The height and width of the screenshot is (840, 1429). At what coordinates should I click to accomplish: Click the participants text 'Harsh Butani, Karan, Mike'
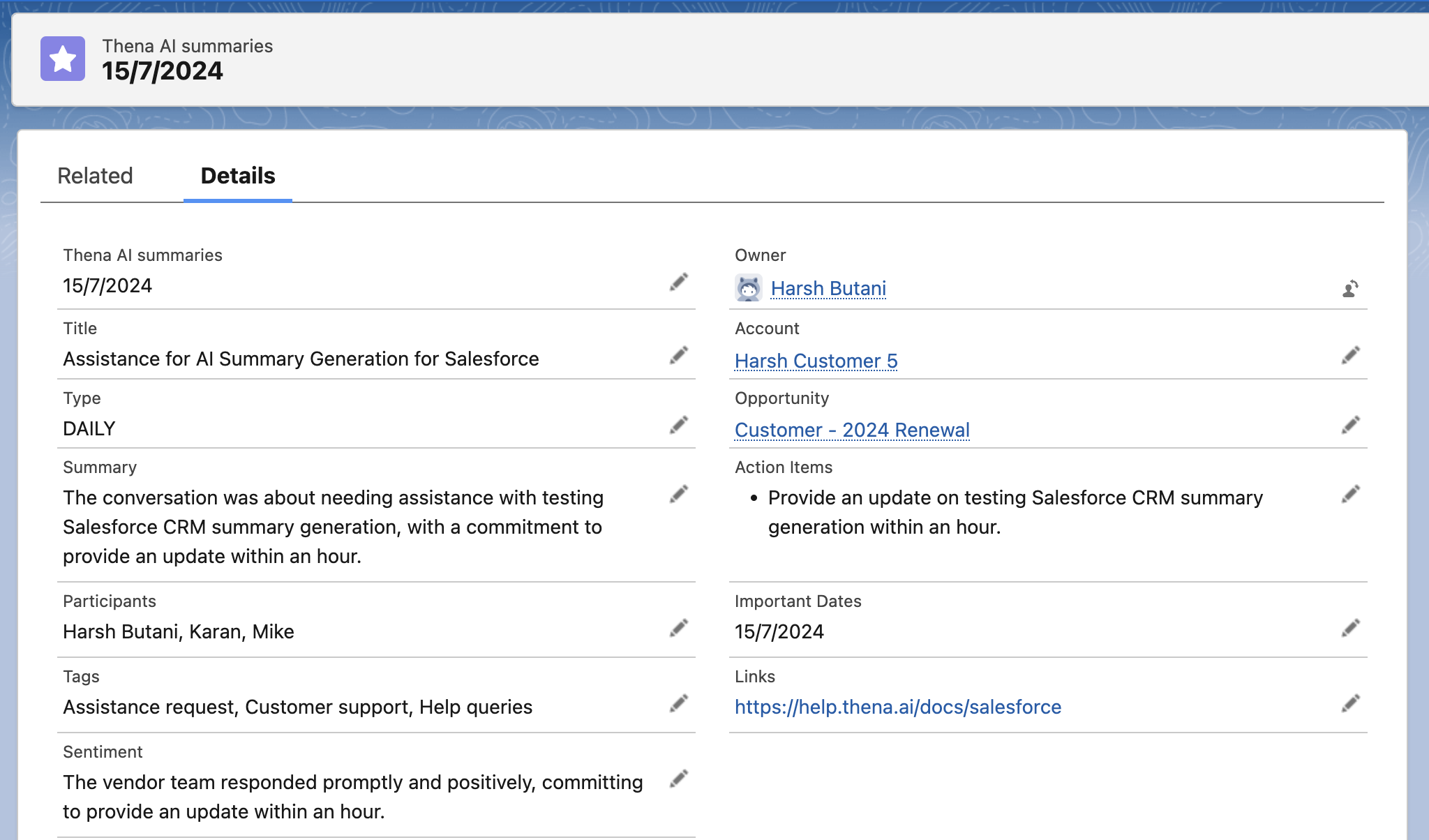179,631
